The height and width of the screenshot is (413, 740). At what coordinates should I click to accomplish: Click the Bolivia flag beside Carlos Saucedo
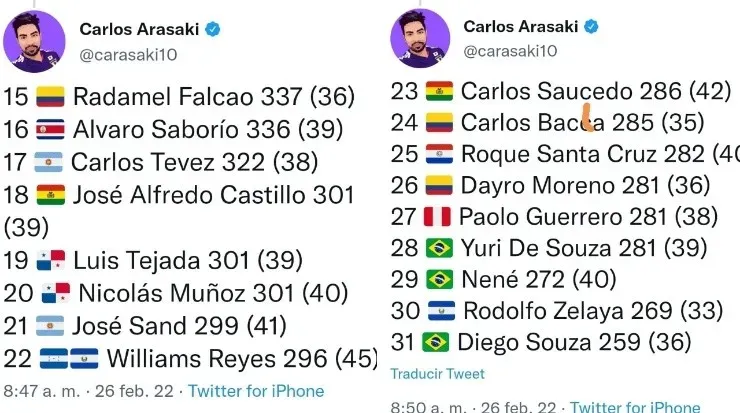point(440,93)
